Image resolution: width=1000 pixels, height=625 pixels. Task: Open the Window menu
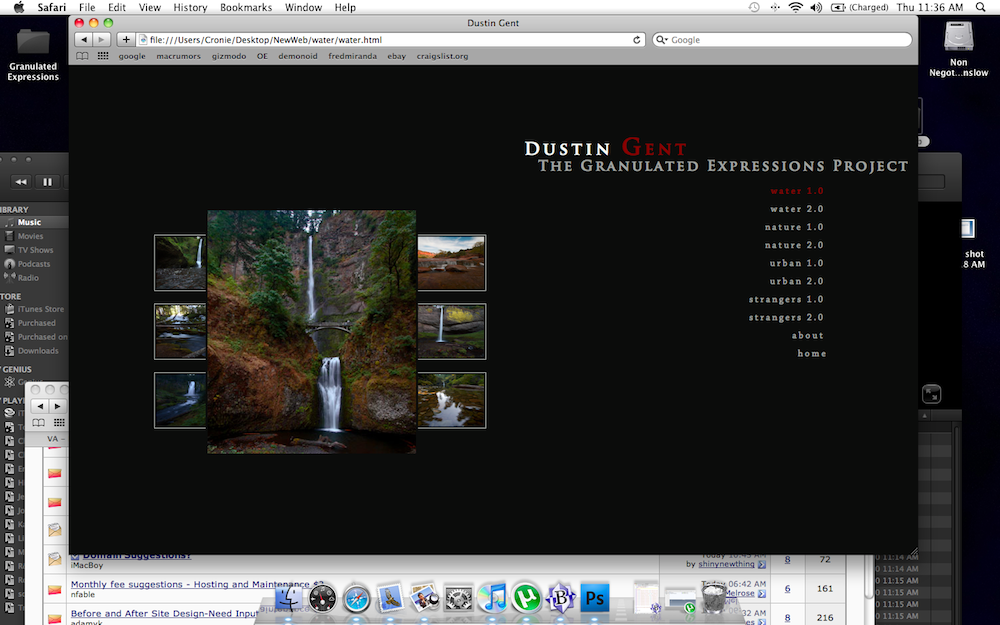[x=303, y=8]
